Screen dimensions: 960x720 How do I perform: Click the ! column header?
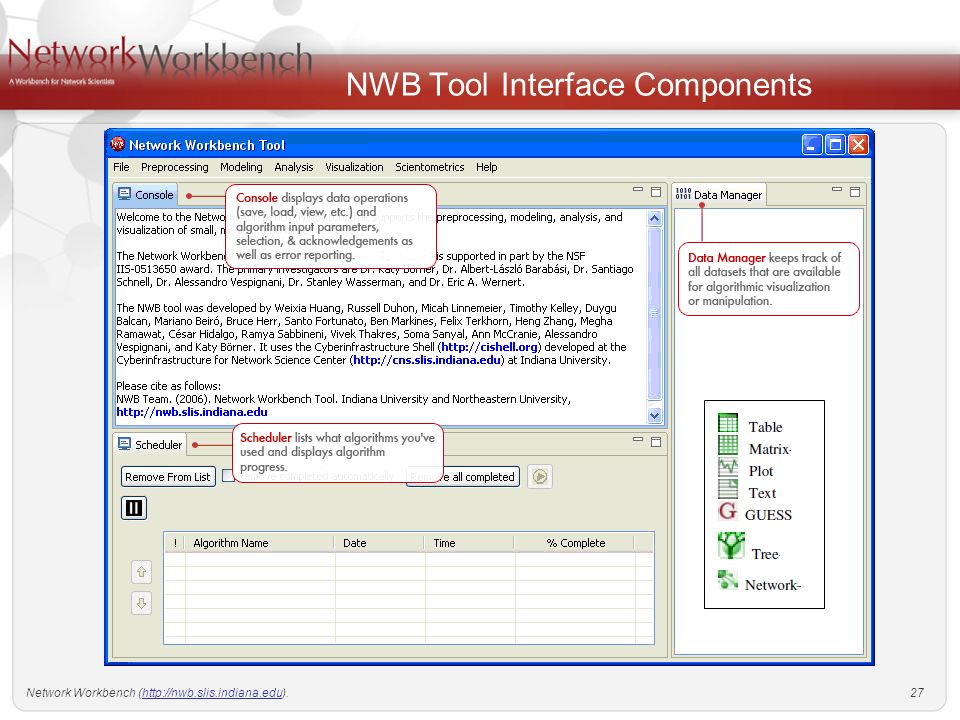(x=175, y=543)
